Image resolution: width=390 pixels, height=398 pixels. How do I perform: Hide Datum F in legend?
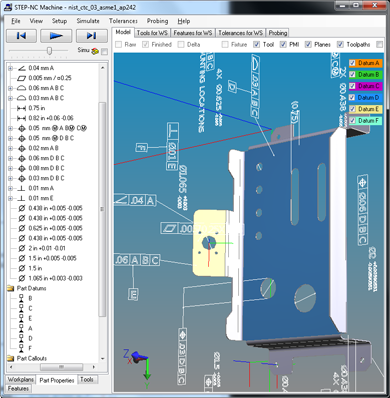click(x=352, y=121)
